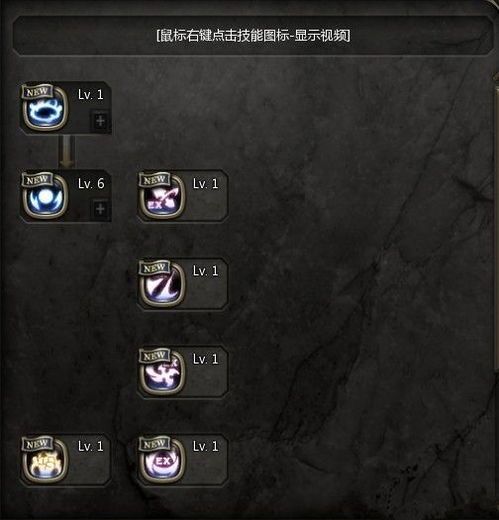The image size is (499, 520).
Task: Click the NEW badge on the blue ring skill
Action: (37, 92)
